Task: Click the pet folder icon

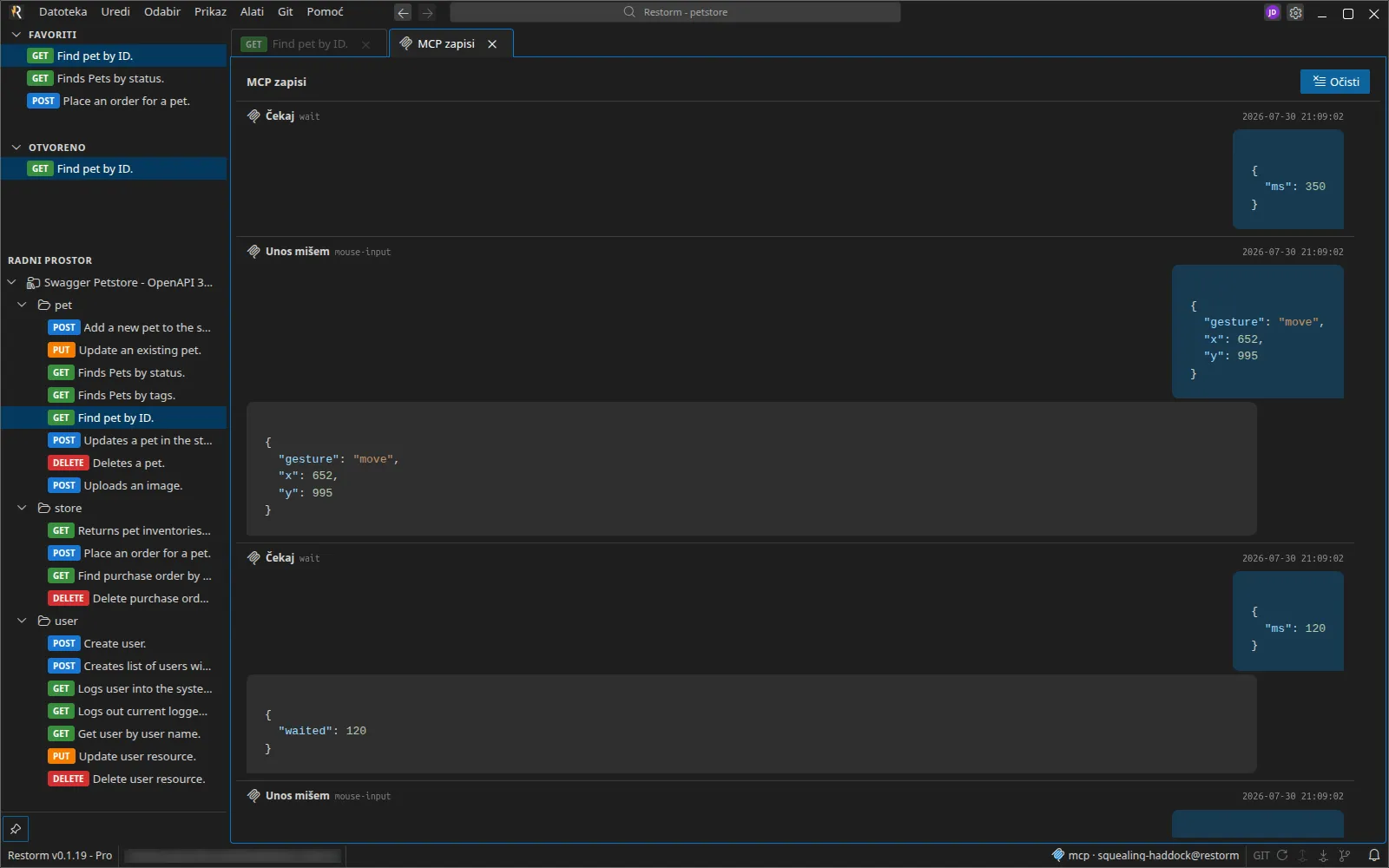Action: pyautogui.click(x=44, y=305)
